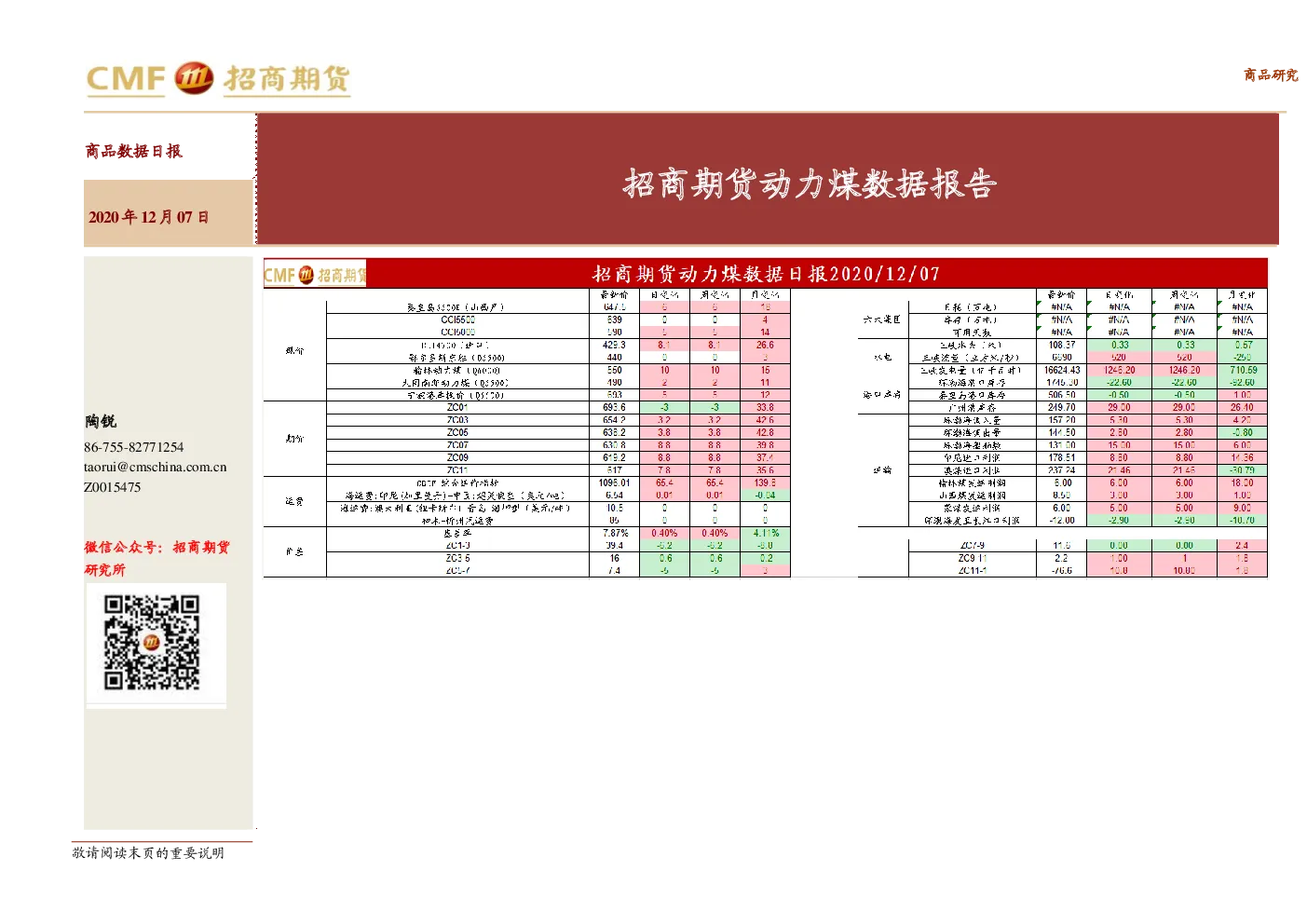This screenshot has height=924, width=1307.
Task: Click the value 178.51
Action: pyautogui.click(x=1062, y=457)
